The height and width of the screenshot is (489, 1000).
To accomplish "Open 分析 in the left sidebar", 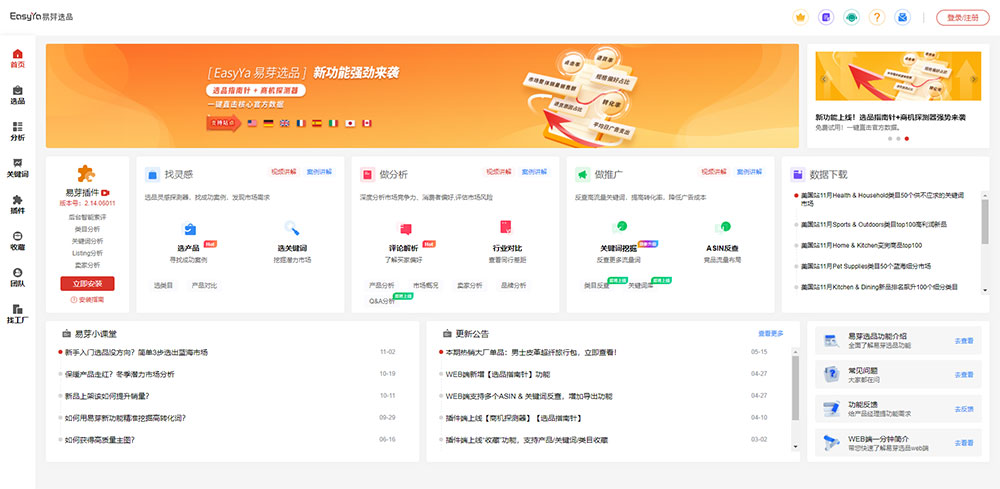I will point(18,131).
